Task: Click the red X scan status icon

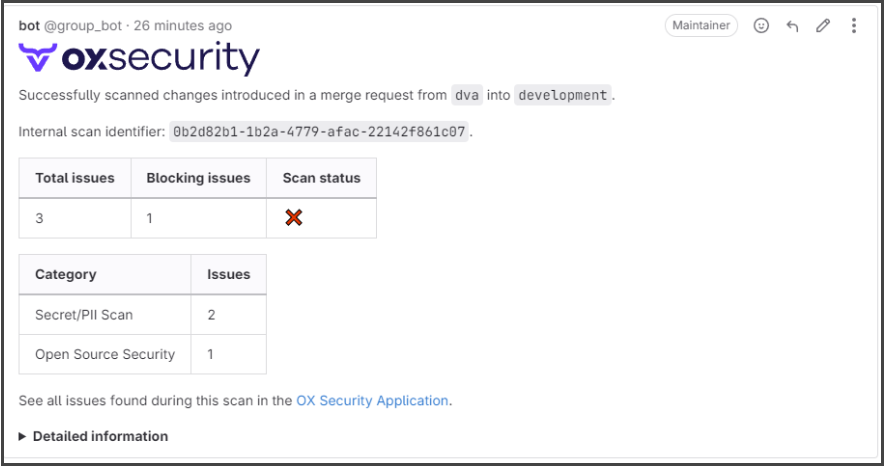Action: coord(293,217)
